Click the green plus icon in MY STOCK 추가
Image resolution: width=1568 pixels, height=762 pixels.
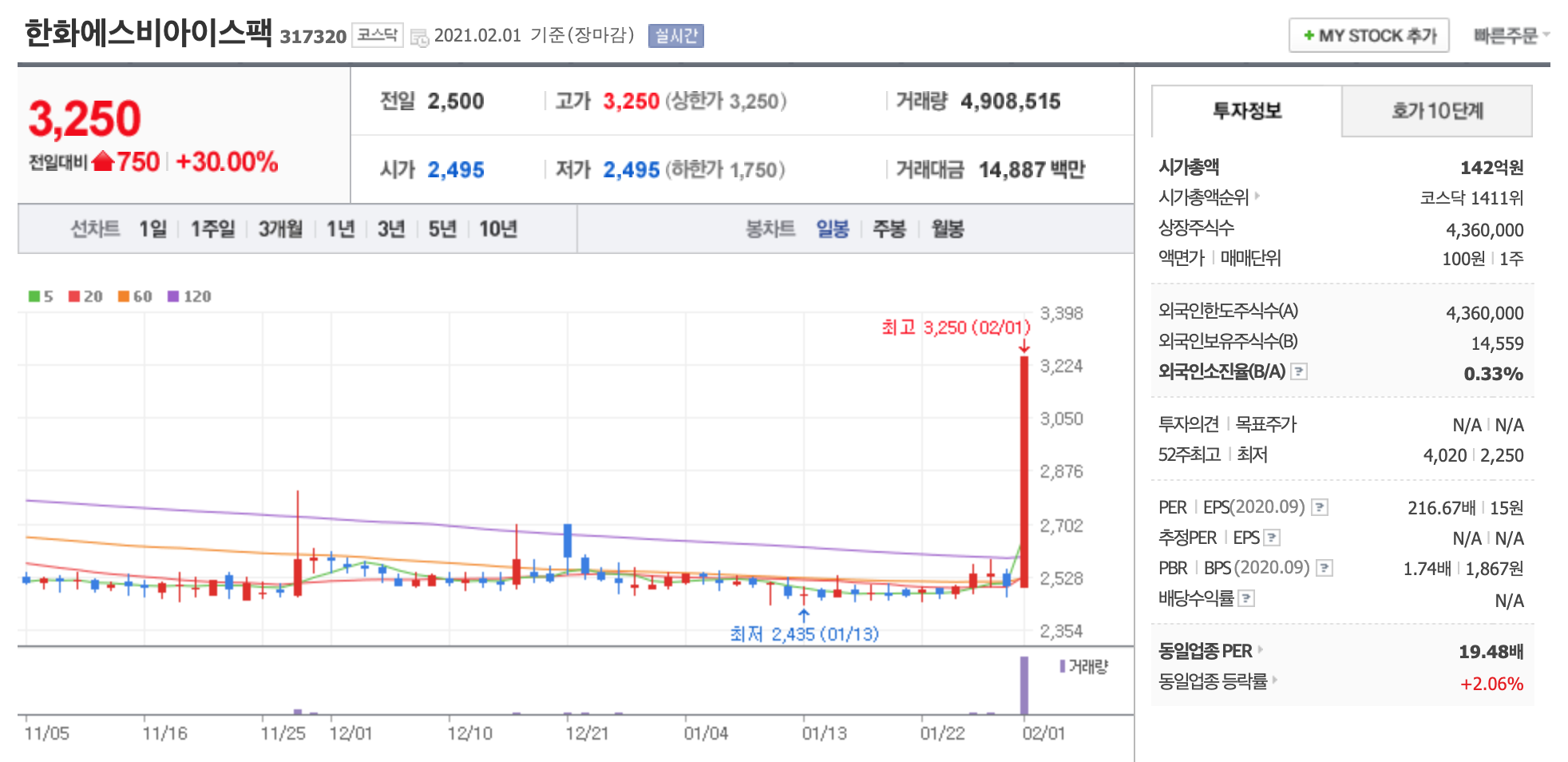[x=1309, y=36]
